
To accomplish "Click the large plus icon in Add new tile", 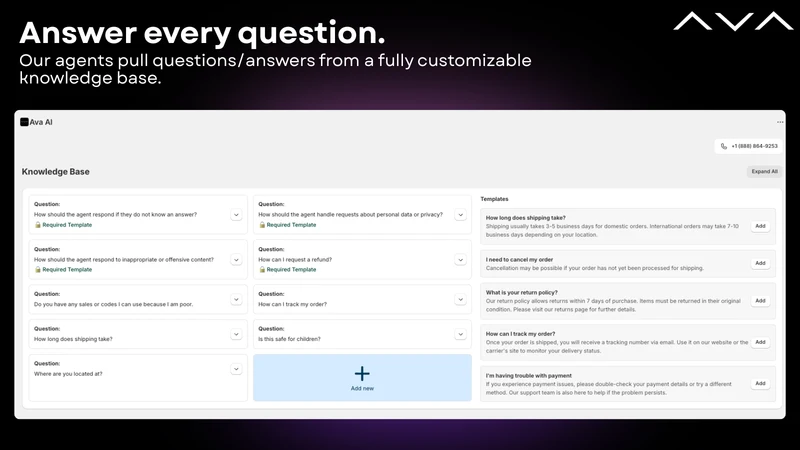I will point(362,373).
